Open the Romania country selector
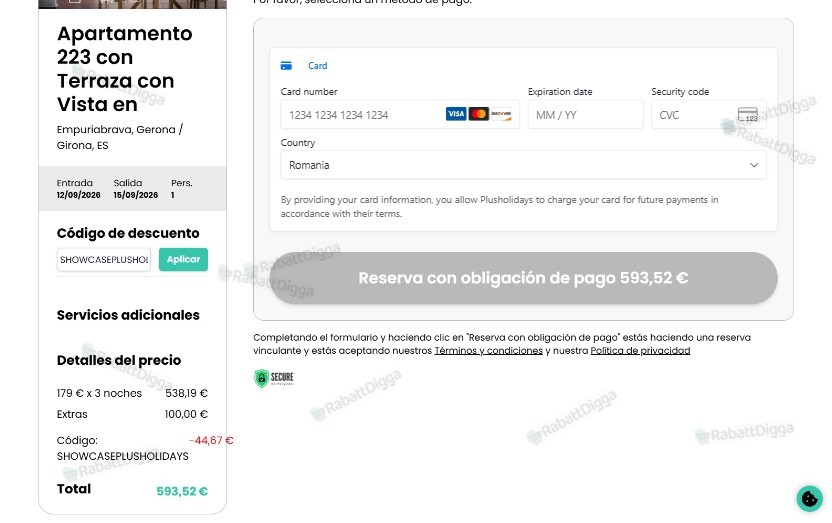832x523 pixels. pyautogui.click(x=523, y=165)
